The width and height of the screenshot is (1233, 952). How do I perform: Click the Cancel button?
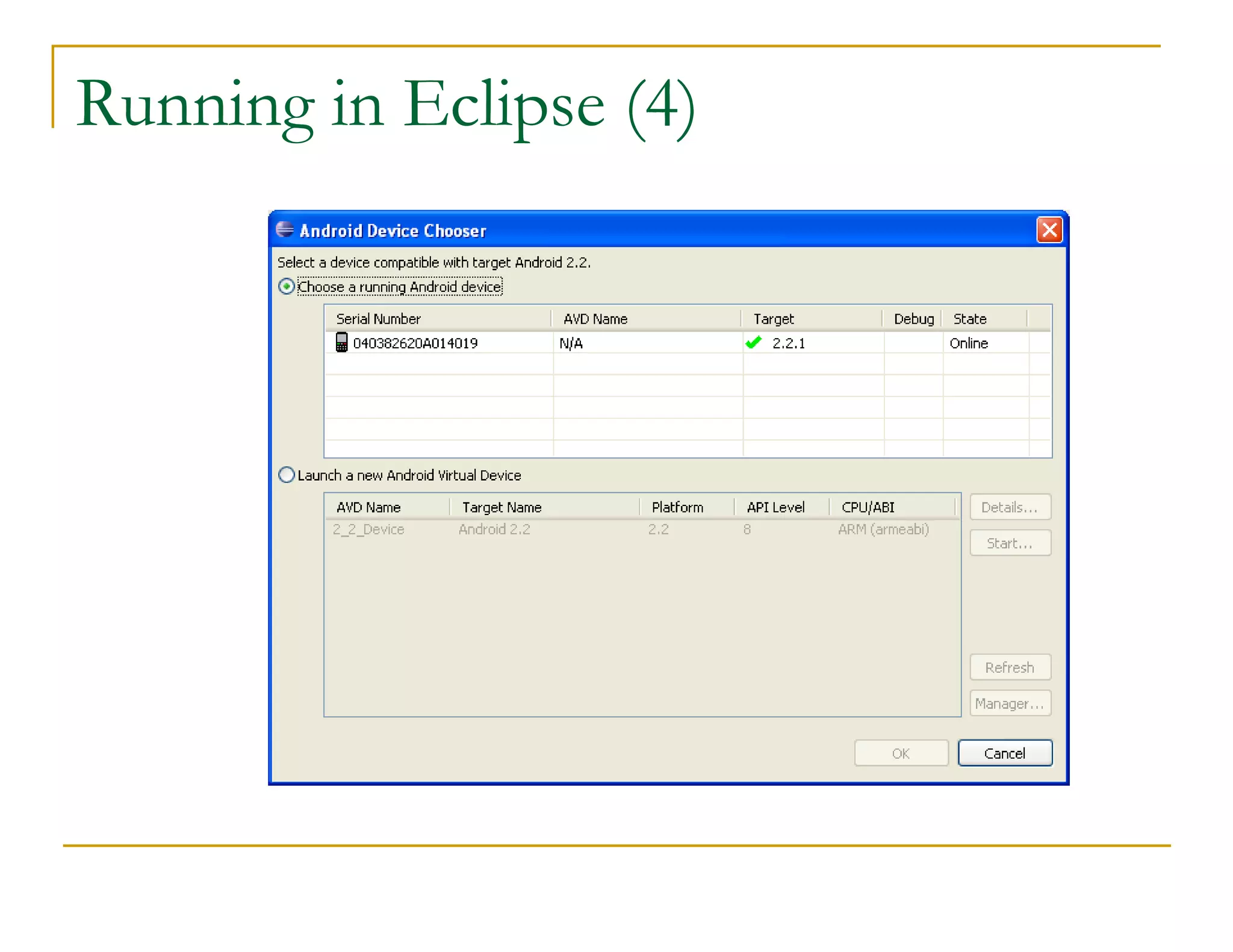coord(1005,753)
